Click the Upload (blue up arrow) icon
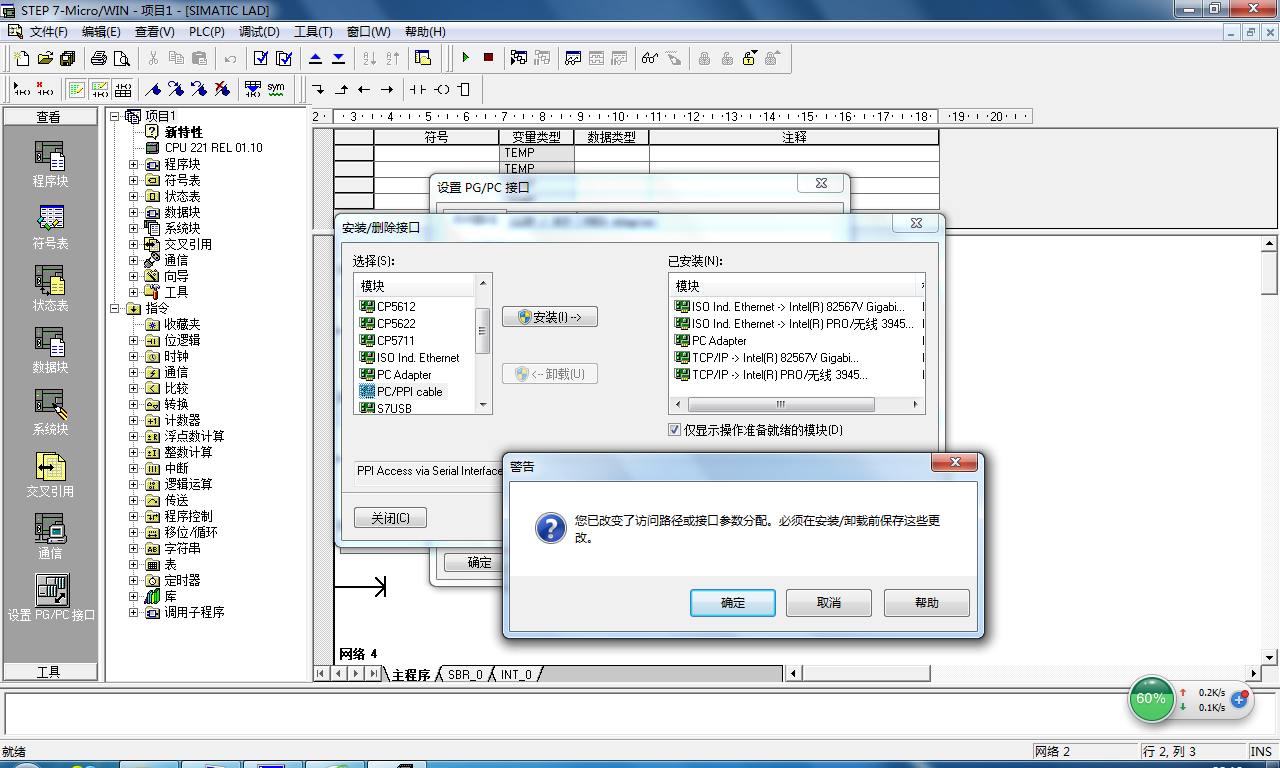The height and width of the screenshot is (768, 1280). tap(316, 58)
